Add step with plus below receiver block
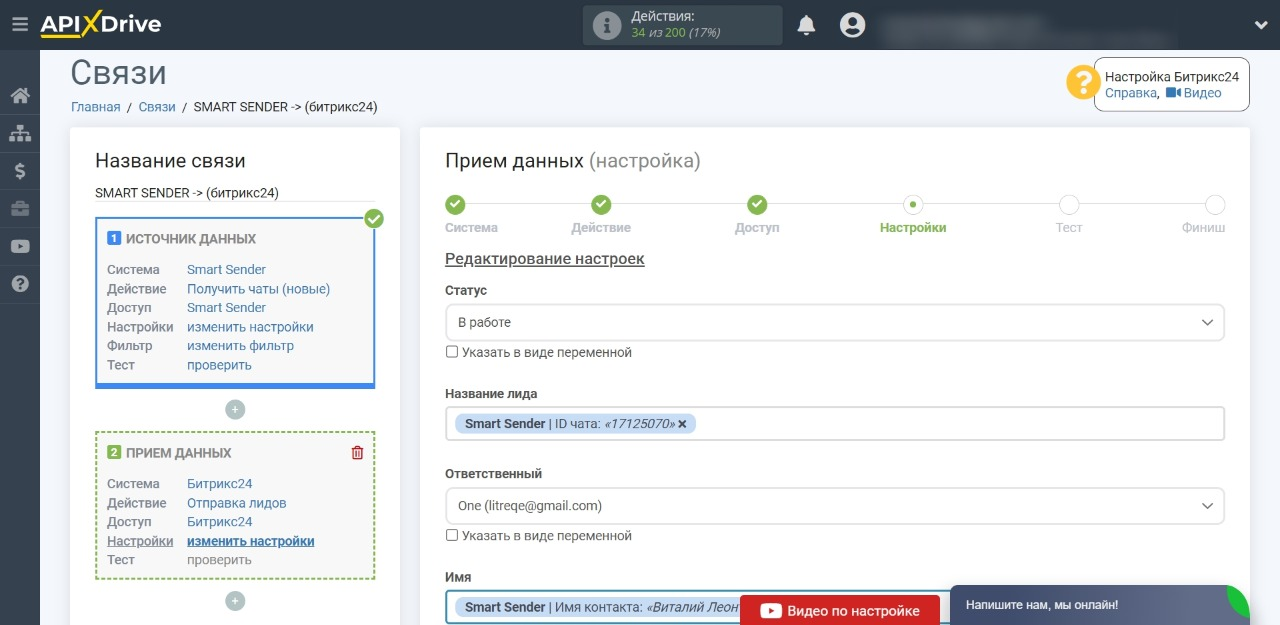 [x=235, y=601]
